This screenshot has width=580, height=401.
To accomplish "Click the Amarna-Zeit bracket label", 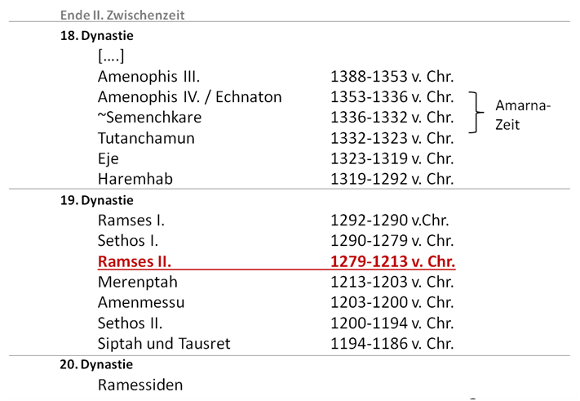I will tap(523, 115).
